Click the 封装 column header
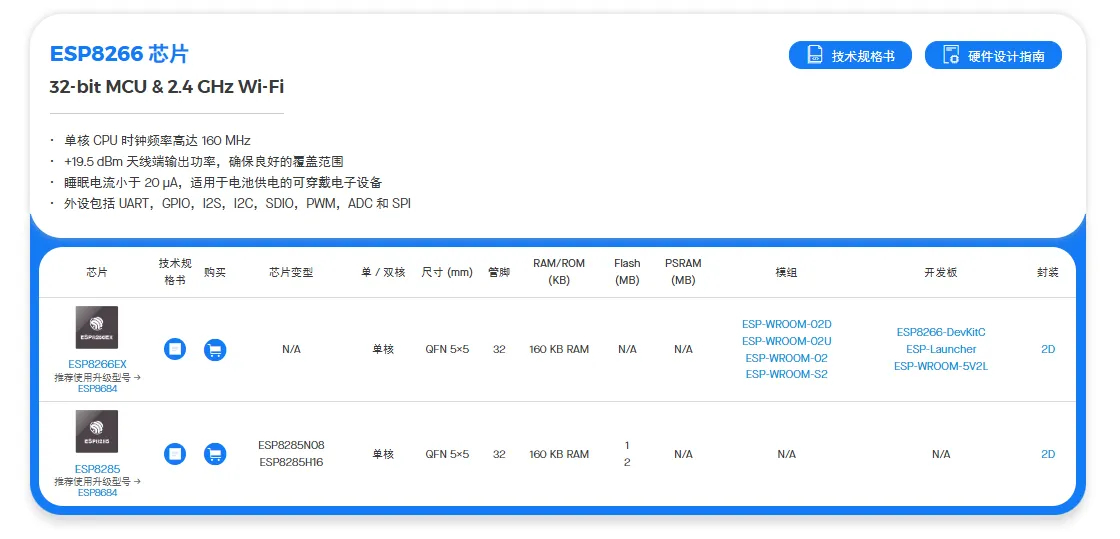The width and height of the screenshot is (1120, 539). (x=1048, y=272)
